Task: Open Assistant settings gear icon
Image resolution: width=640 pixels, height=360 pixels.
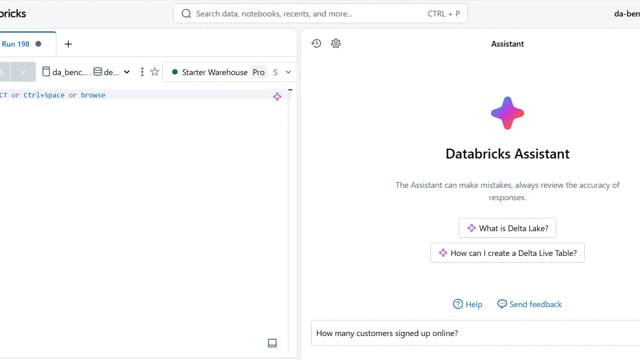Action: (x=336, y=43)
